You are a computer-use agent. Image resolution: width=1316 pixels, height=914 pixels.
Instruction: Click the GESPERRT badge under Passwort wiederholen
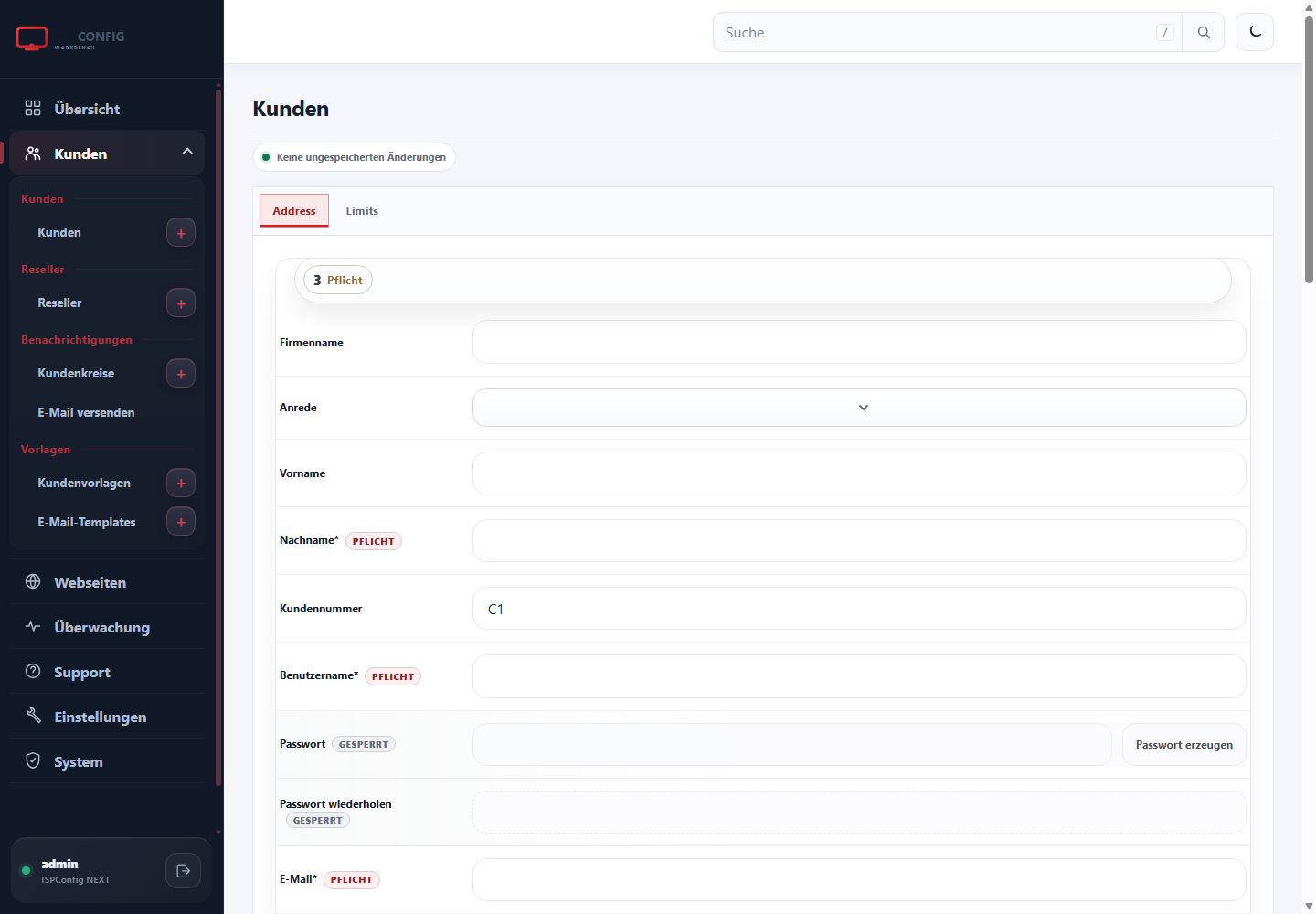tap(318, 820)
